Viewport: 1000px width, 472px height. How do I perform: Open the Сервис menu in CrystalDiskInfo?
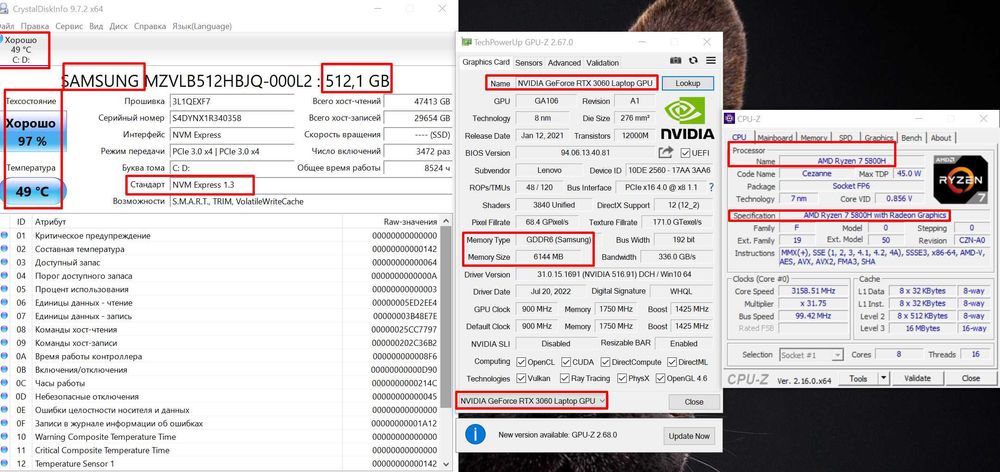tap(69, 26)
